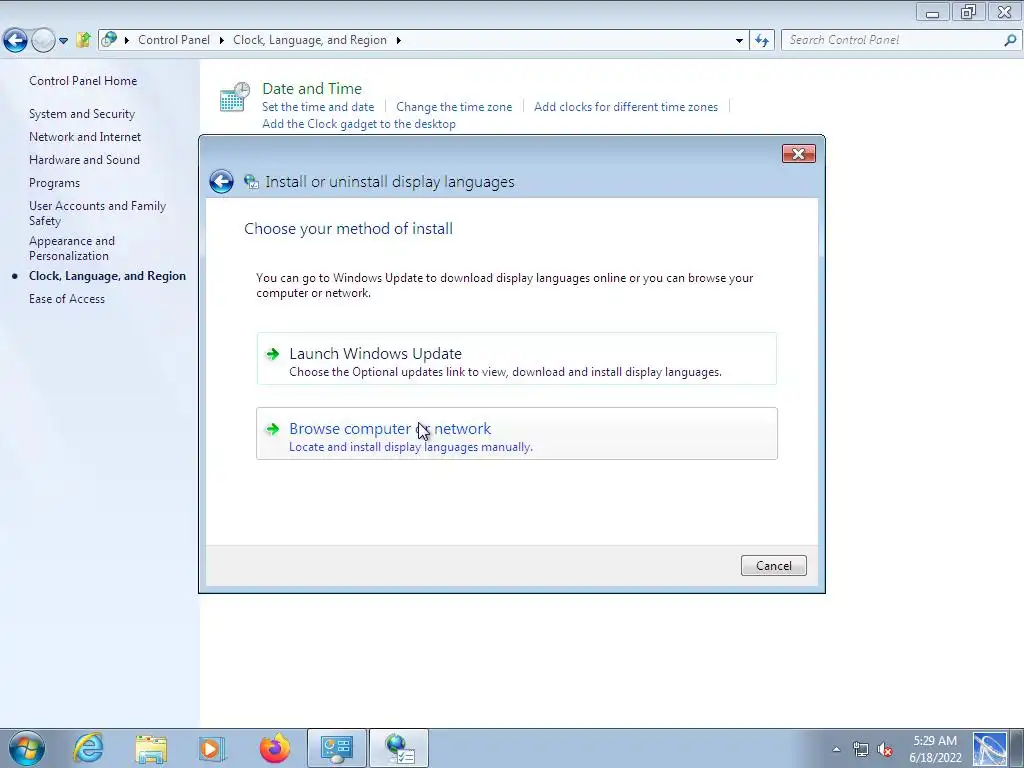Screen dimensions: 1024x768
Task: Click the network tray icon
Action: 860,749
